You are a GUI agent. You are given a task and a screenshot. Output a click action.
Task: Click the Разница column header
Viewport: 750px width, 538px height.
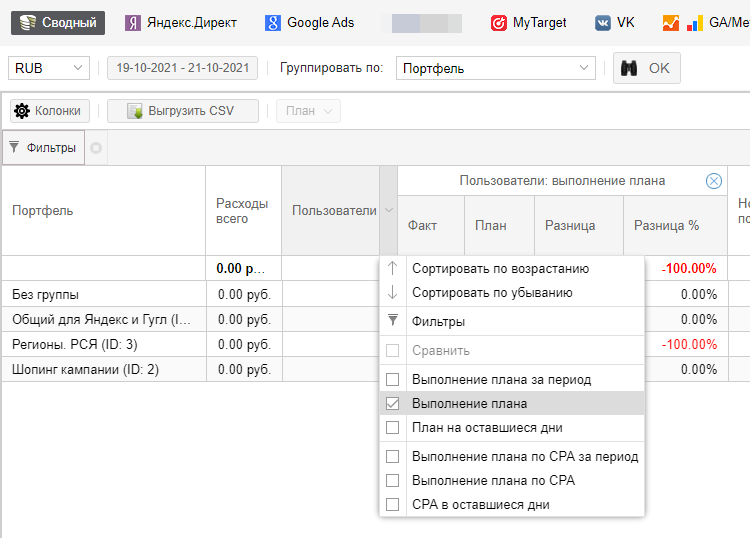tap(579, 225)
